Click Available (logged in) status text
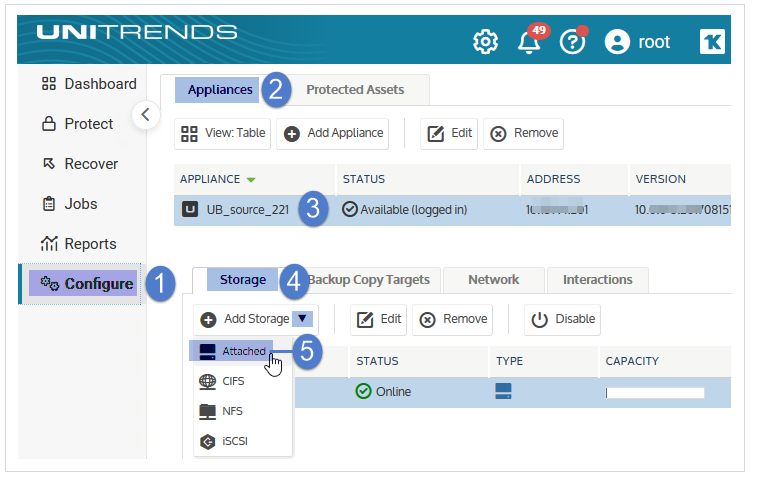This screenshot has height=481, width=759. tap(413, 210)
